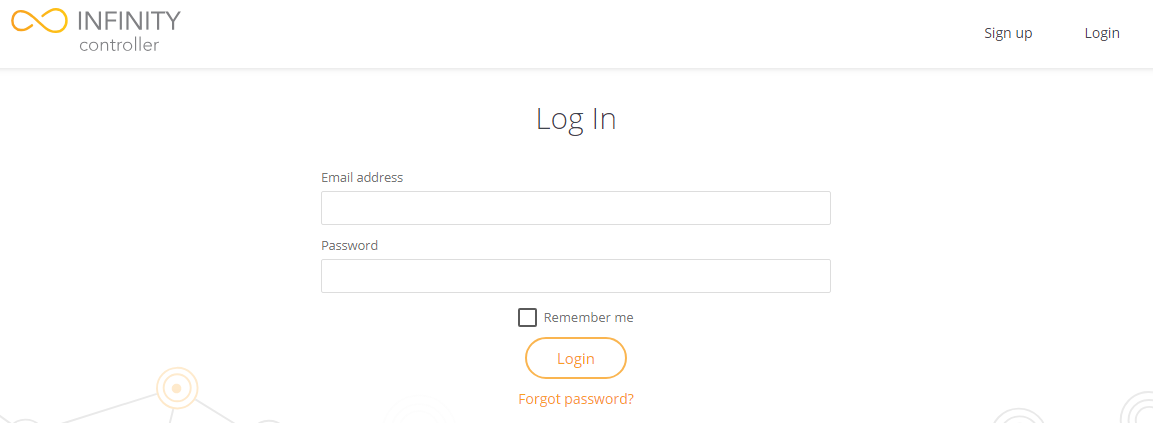Click the 'controller' text under the logo
Screen dimensions: 1153x423
(x=119, y=45)
